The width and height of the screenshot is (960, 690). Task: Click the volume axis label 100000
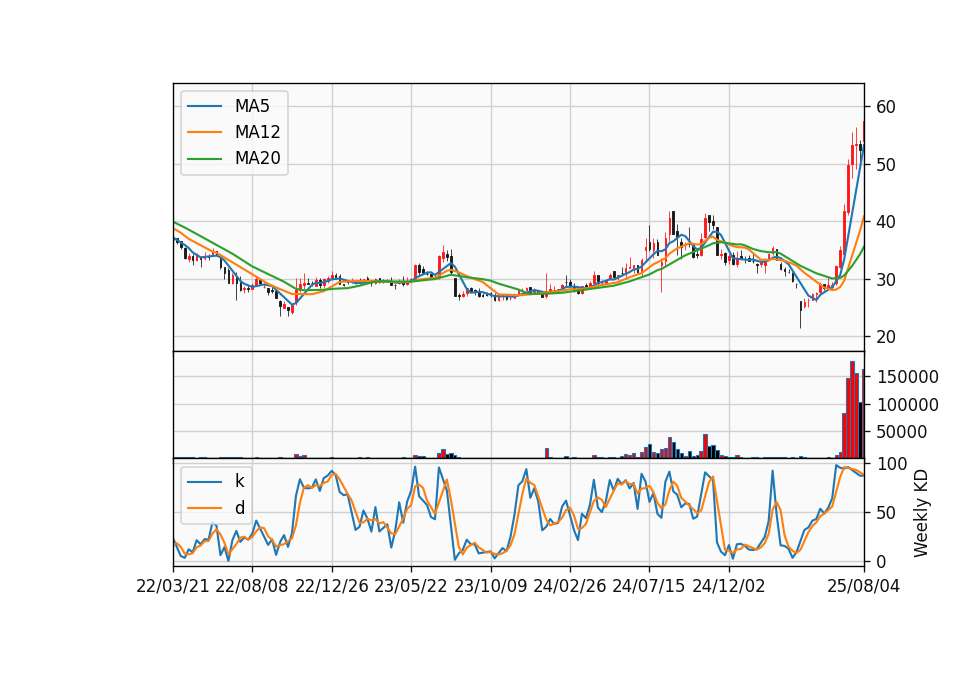(x=907, y=405)
